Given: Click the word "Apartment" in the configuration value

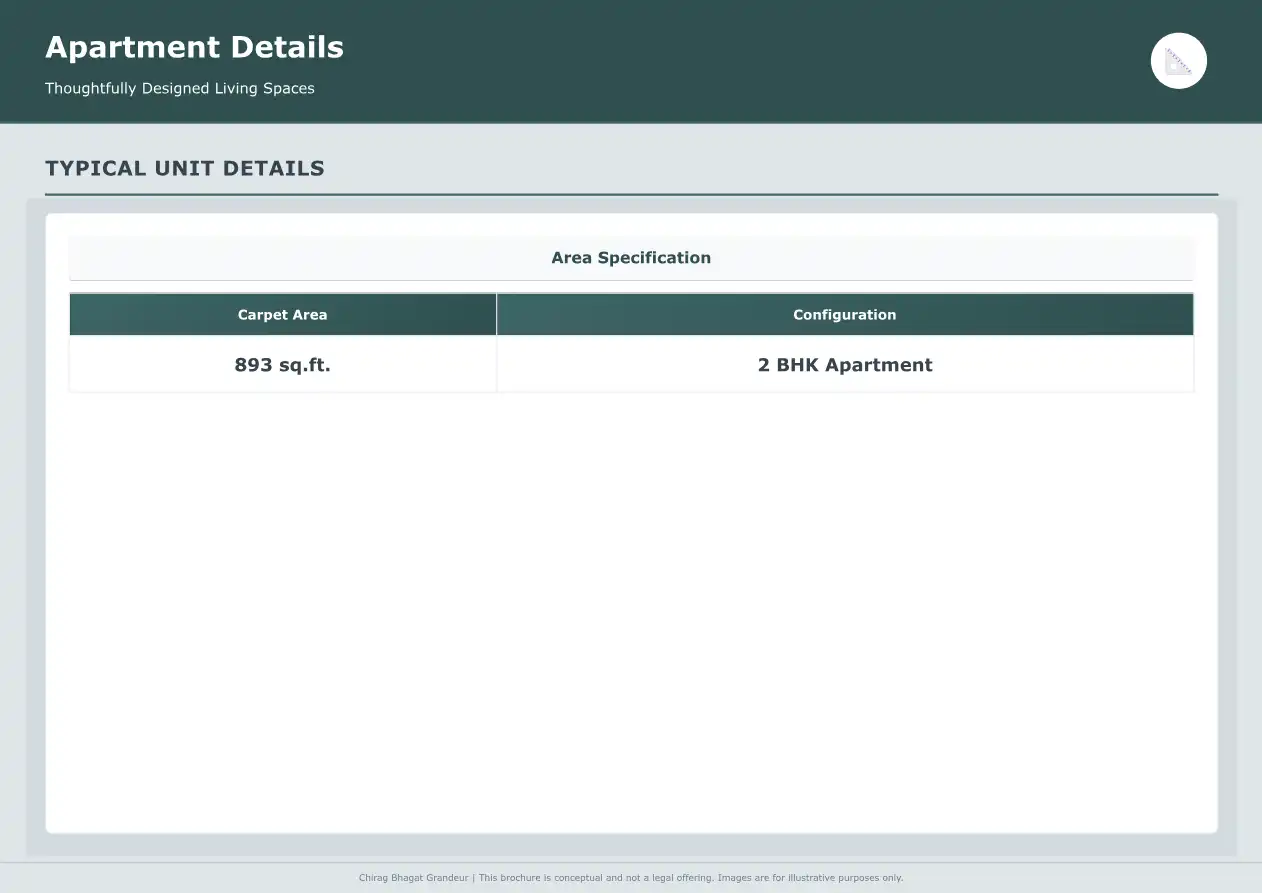Looking at the screenshot, I should click(879, 365).
